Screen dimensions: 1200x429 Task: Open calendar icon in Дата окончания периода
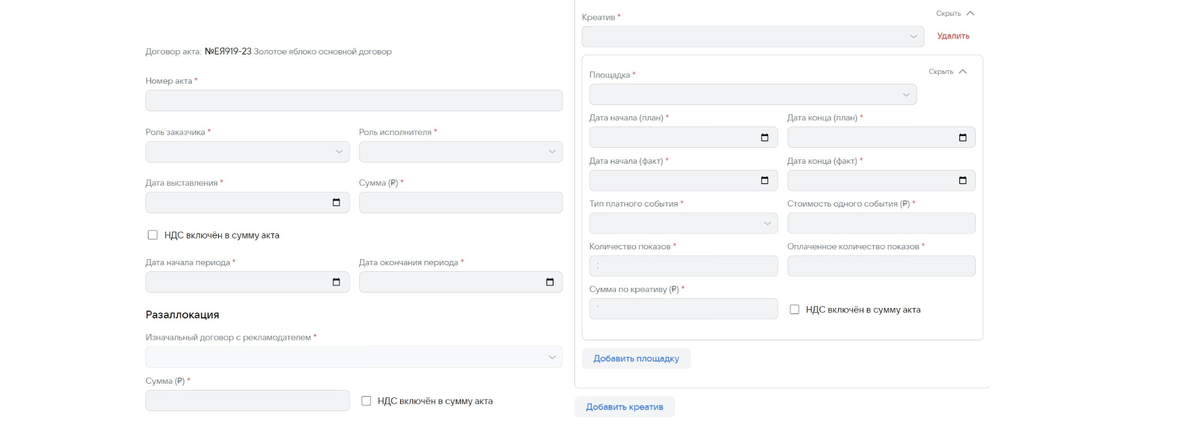coord(549,282)
